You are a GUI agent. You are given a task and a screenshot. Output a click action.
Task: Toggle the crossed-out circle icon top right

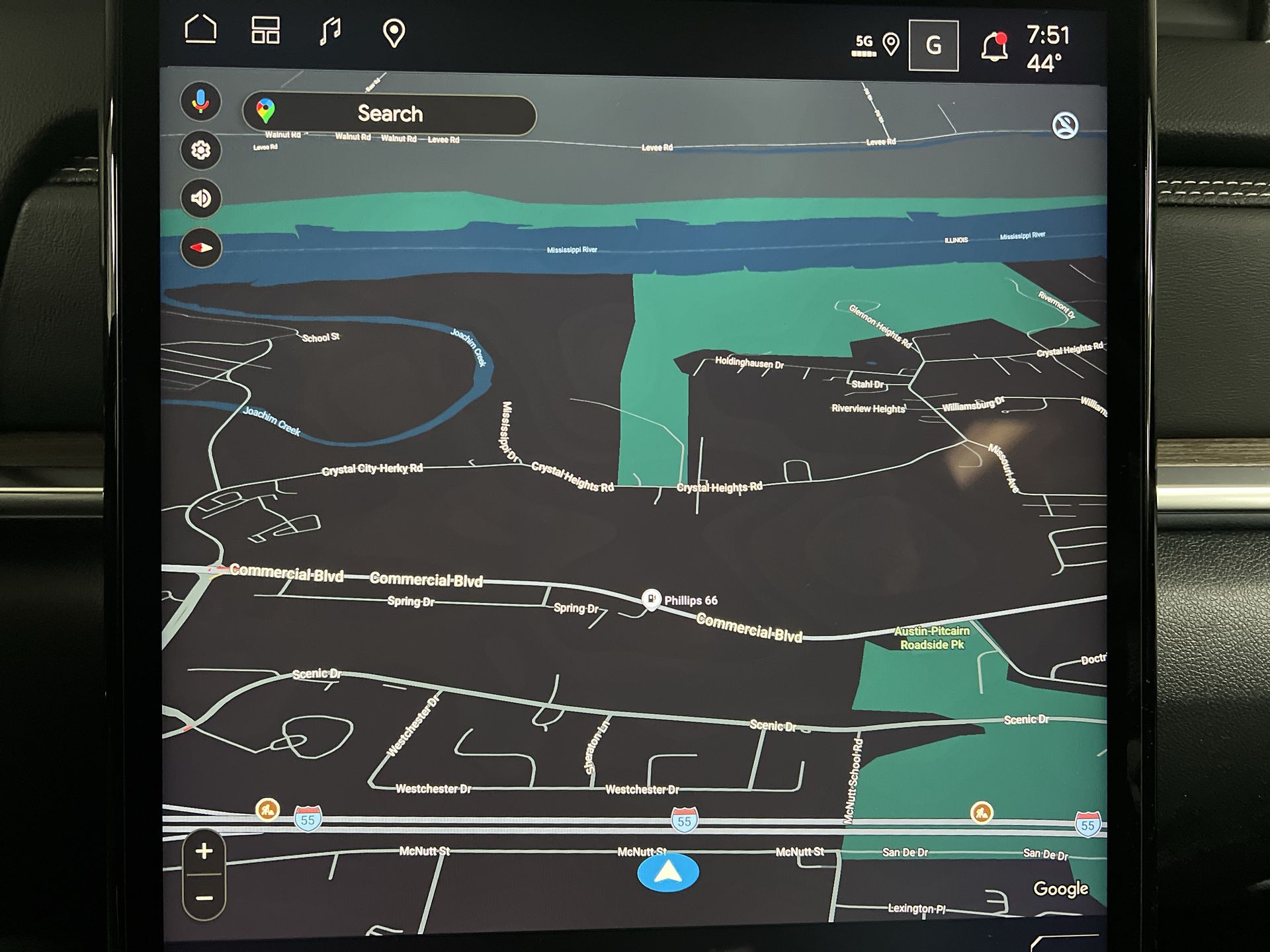pos(1065,126)
